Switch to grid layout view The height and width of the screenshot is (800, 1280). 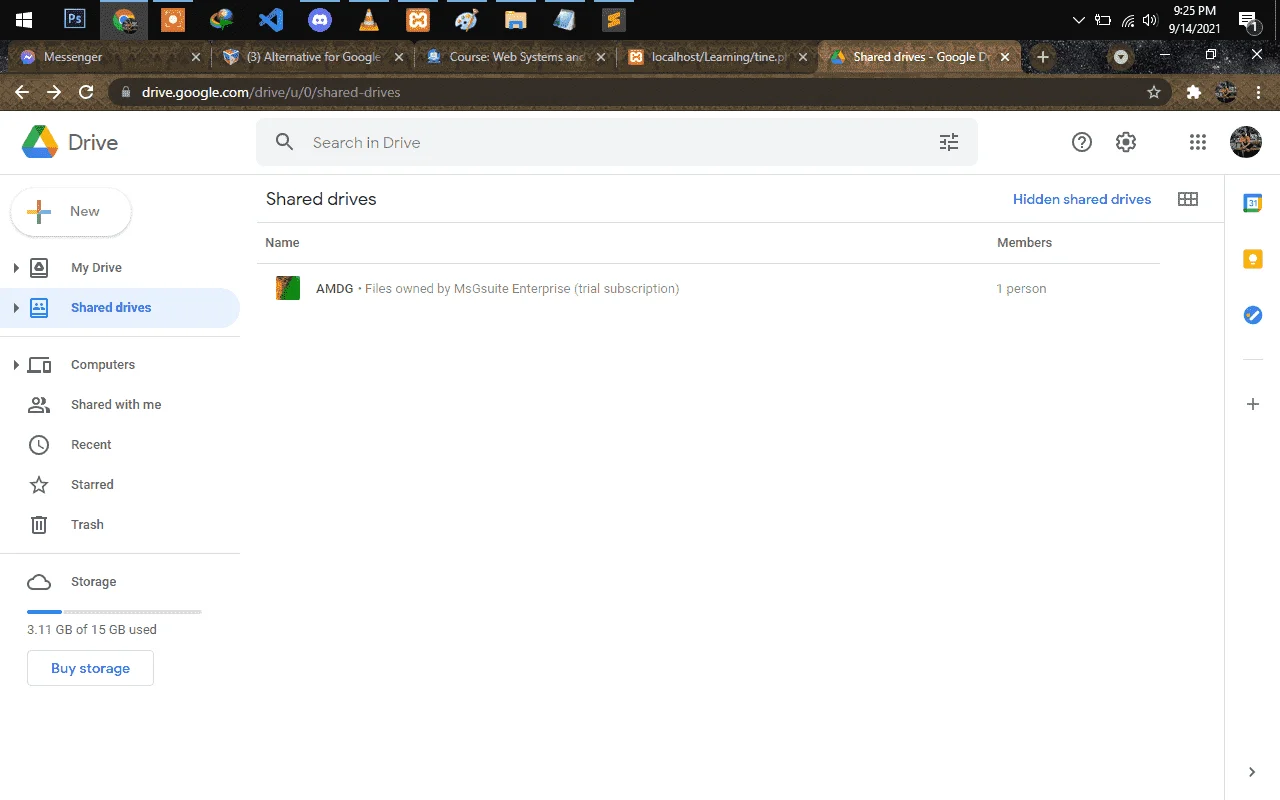tap(1188, 199)
